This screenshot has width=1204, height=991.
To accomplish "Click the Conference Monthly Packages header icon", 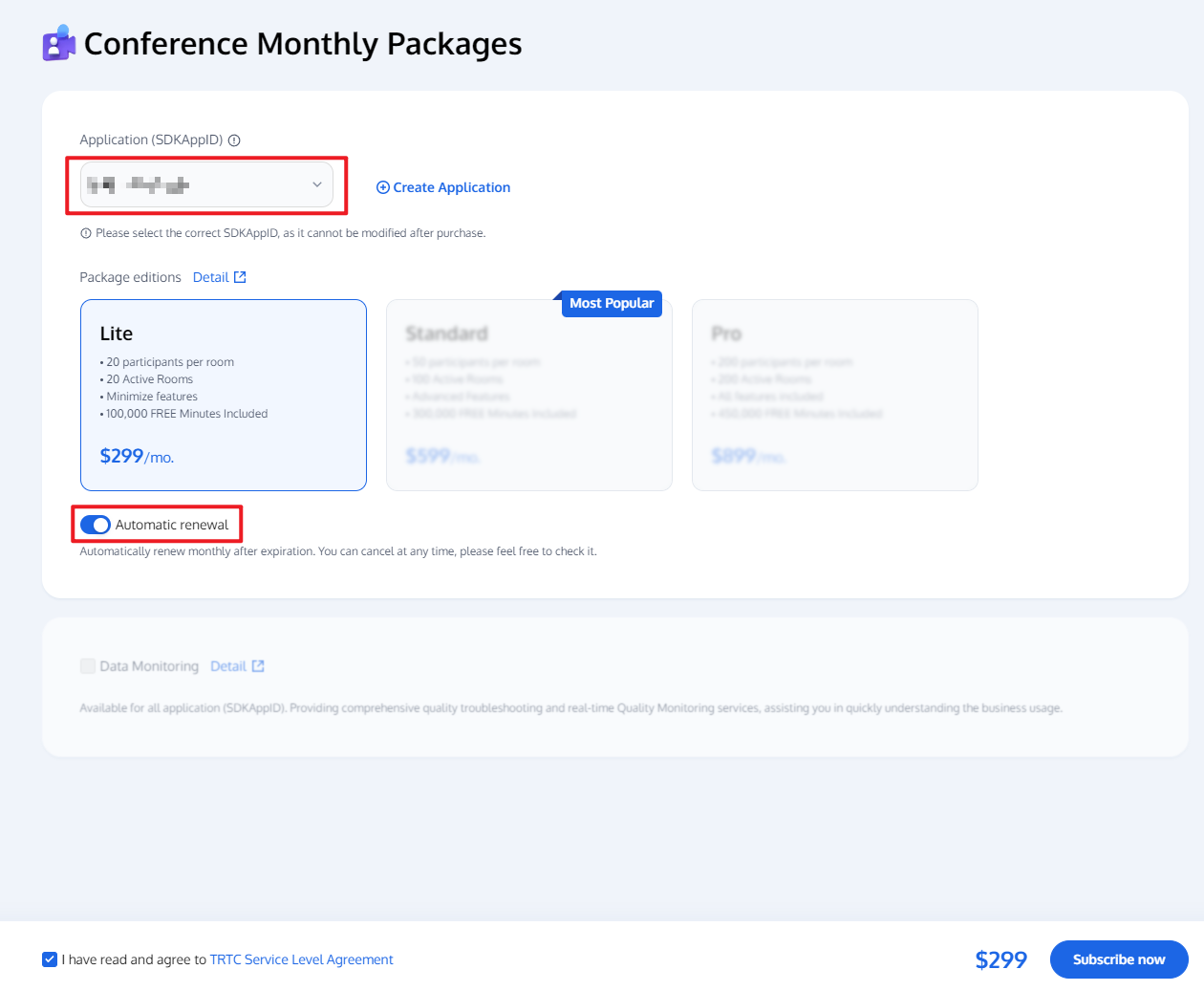I will pos(59,42).
